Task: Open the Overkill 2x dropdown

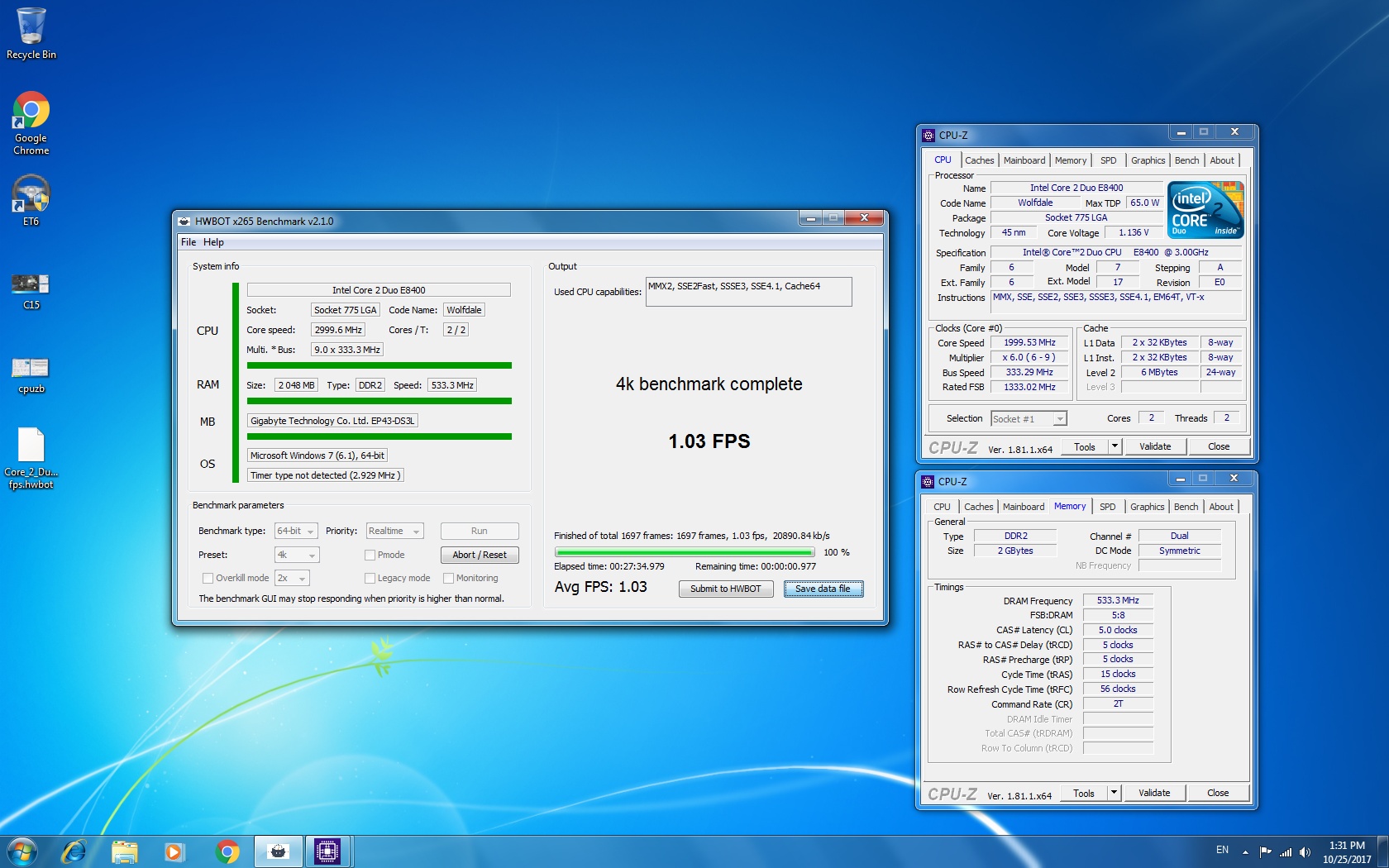Action: coord(292,578)
